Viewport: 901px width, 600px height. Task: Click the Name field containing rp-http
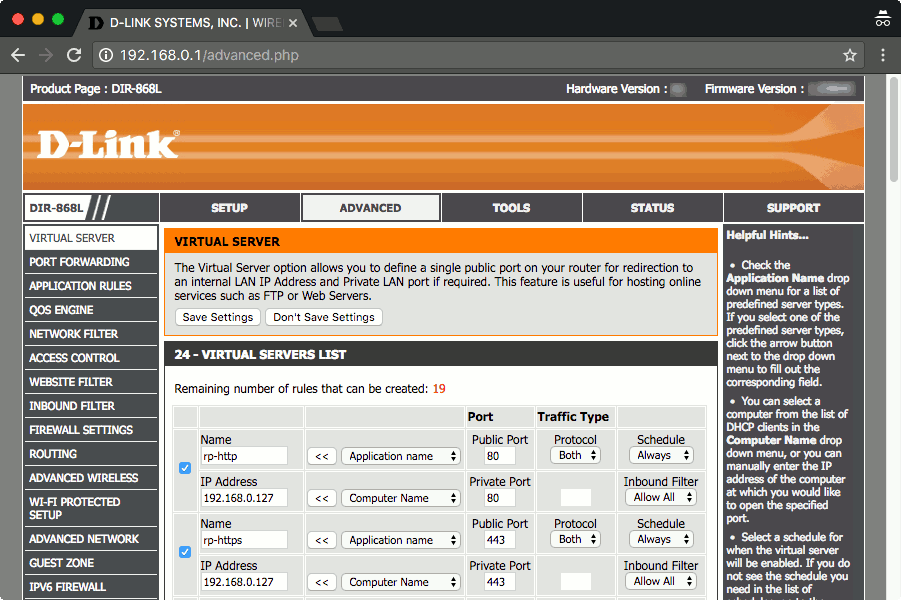click(x=244, y=456)
